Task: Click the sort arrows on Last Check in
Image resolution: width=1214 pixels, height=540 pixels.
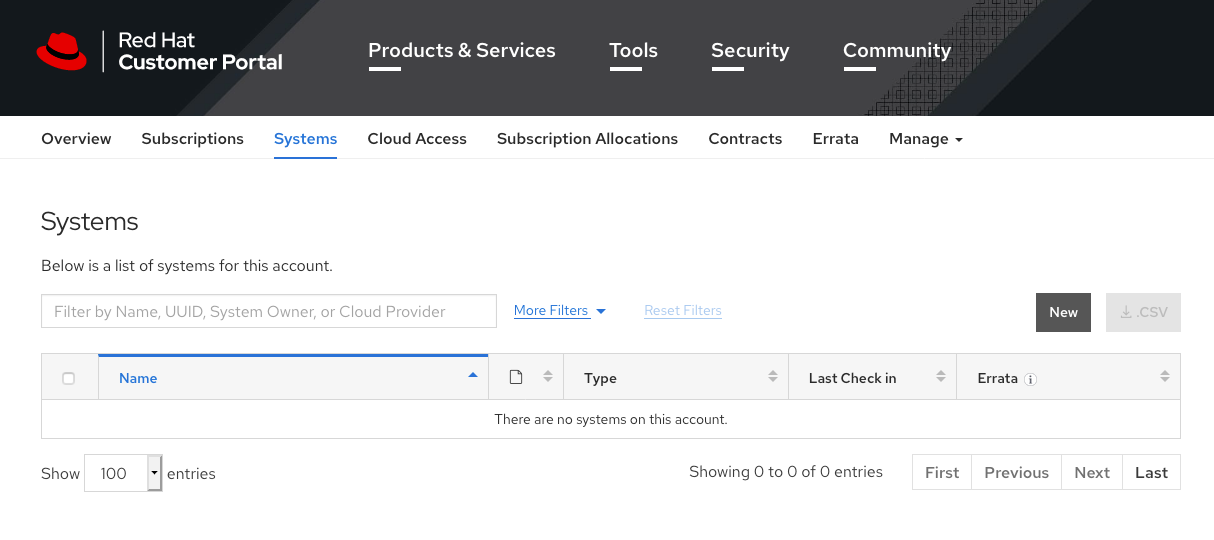Action: (x=940, y=377)
